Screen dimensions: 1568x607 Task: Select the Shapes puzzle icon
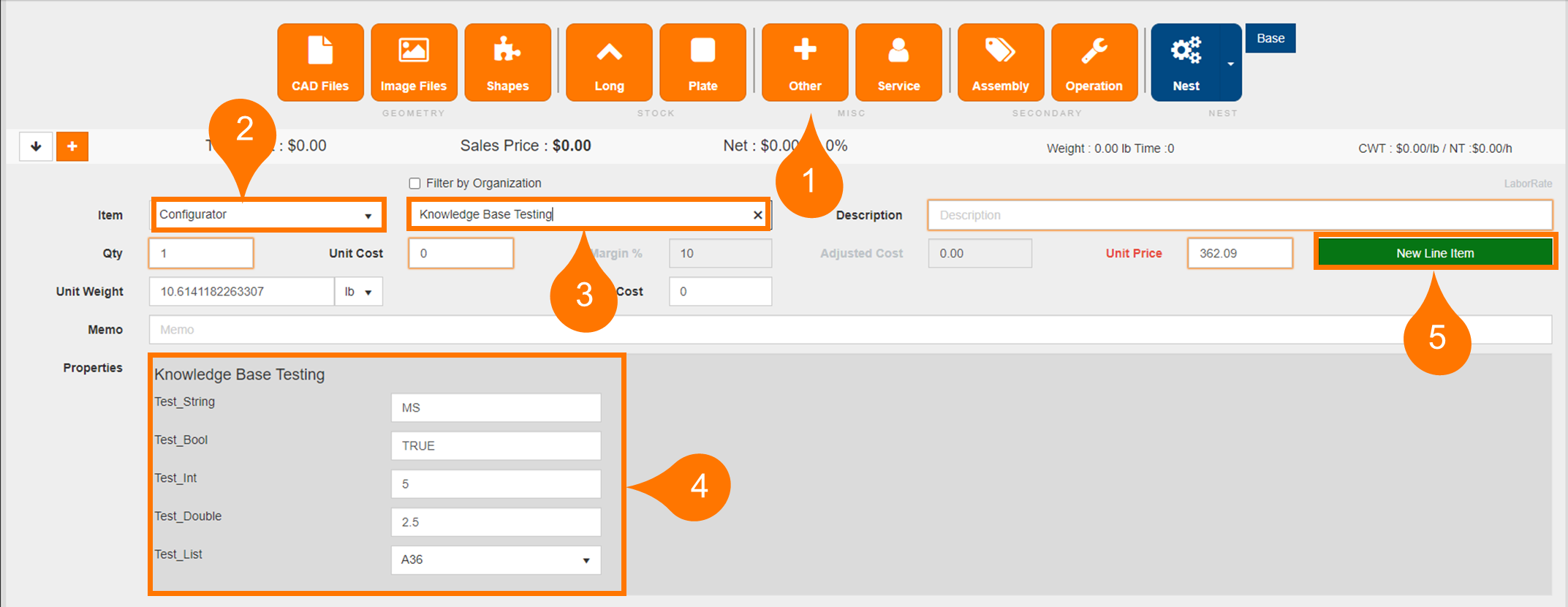click(x=507, y=63)
